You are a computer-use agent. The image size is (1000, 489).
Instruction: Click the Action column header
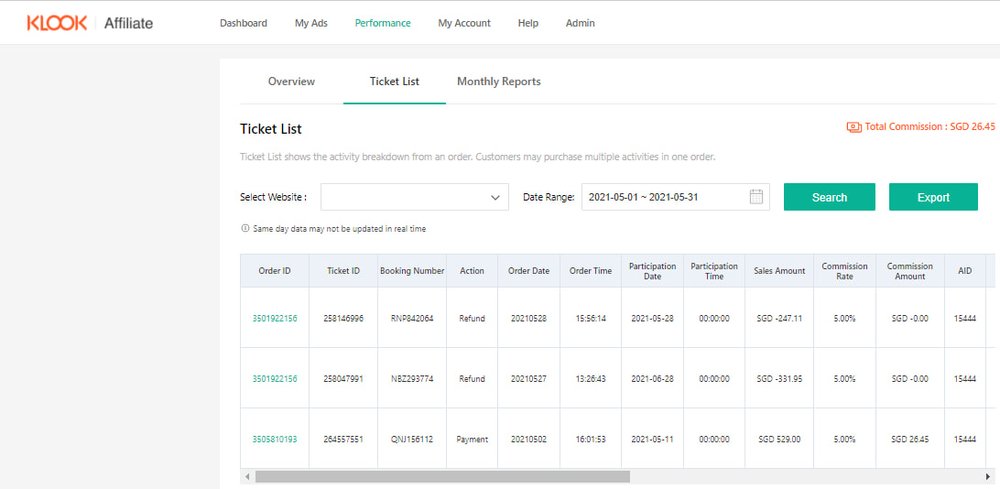472,271
